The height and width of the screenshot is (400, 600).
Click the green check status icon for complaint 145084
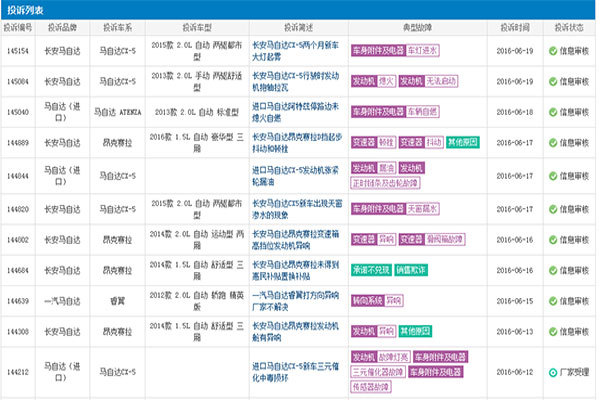pos(553,82)
